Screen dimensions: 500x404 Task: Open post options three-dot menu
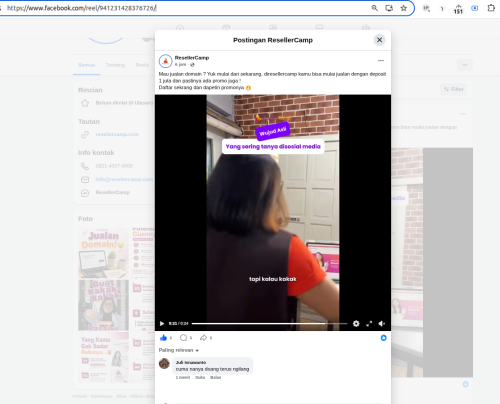(381, 61)
